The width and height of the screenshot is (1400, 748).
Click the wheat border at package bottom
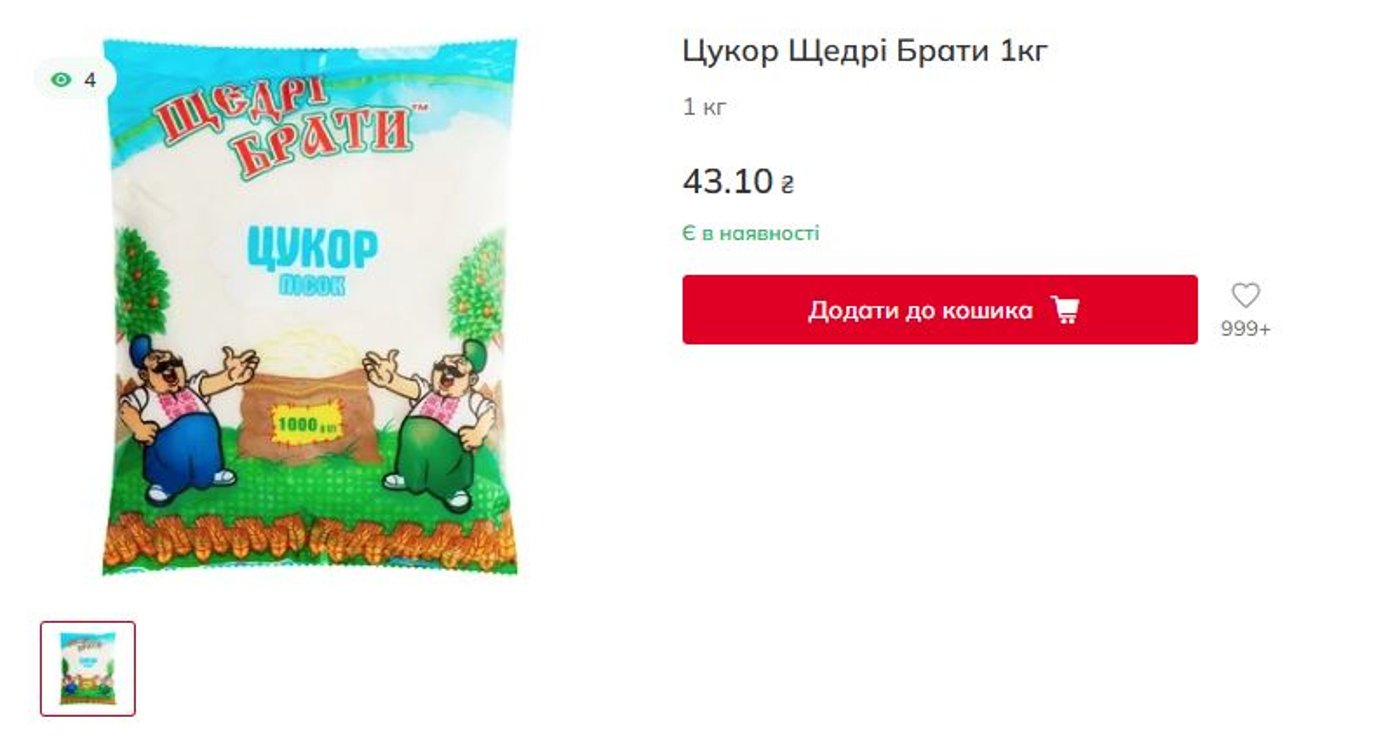(310, 540)
